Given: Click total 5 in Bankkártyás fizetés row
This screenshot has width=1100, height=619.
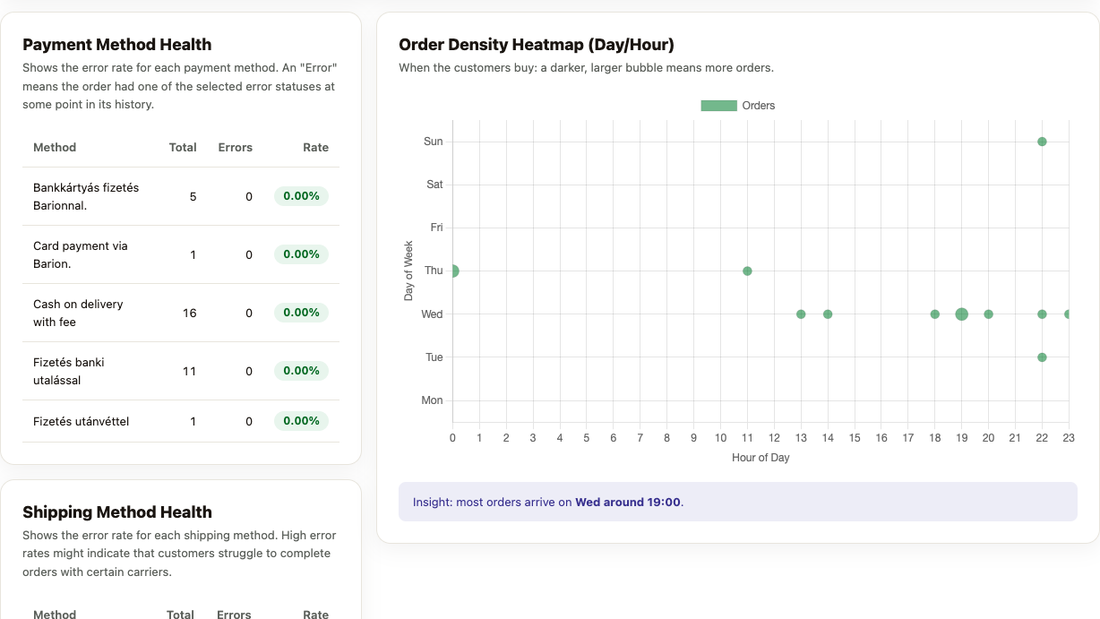Looking at the screenshot, I should click(x=193, y=197).
